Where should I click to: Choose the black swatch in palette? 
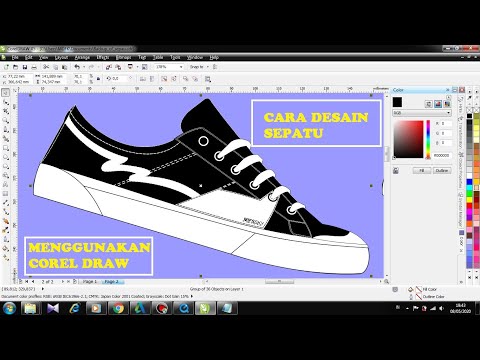(469, 116)
